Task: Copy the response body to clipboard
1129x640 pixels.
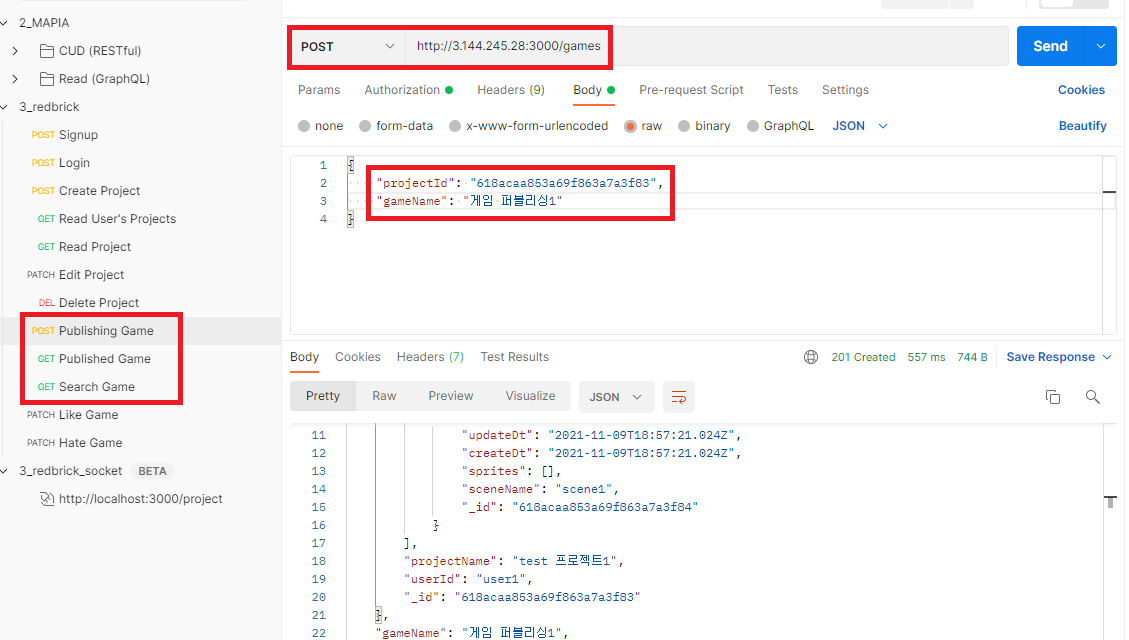Action: (x=1052, y=397)
